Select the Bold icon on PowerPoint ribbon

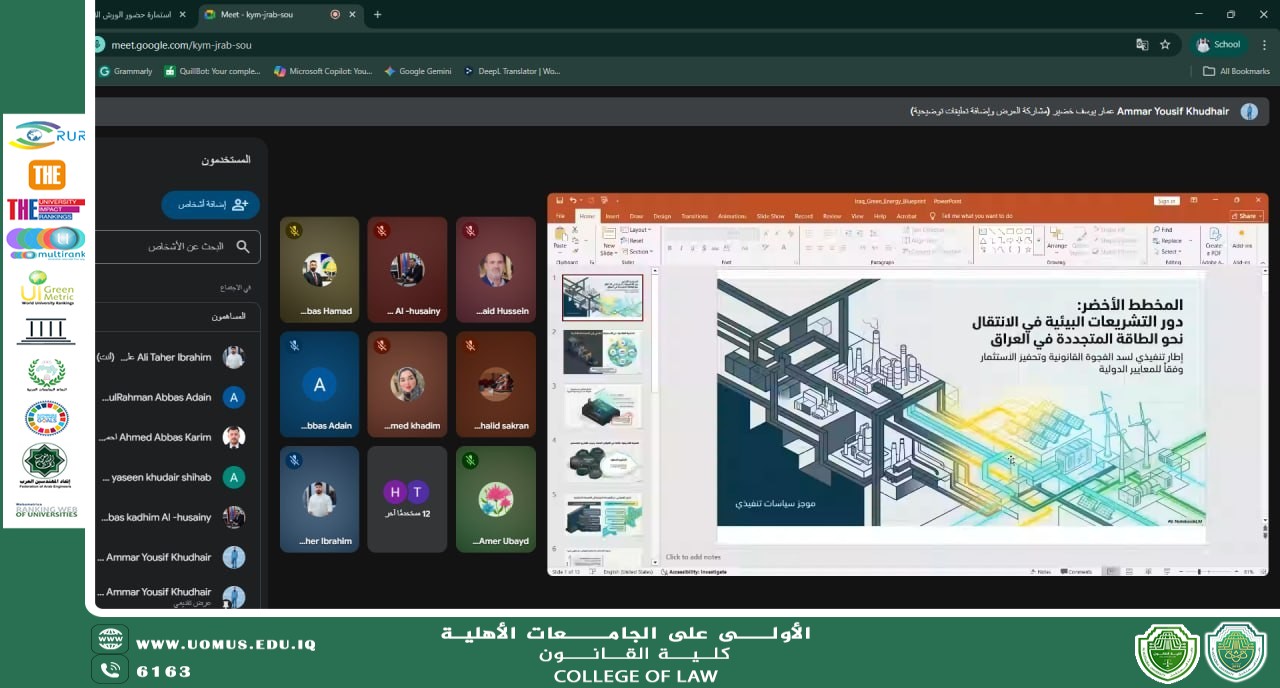point(669,248)
